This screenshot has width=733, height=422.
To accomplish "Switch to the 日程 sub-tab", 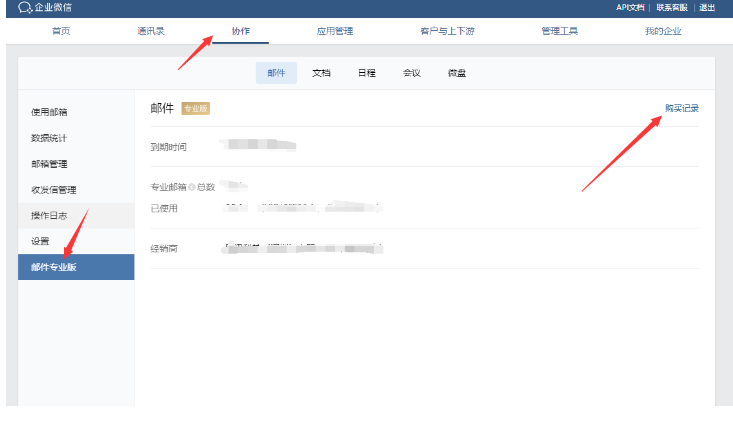I will click(x=367, y=73).
